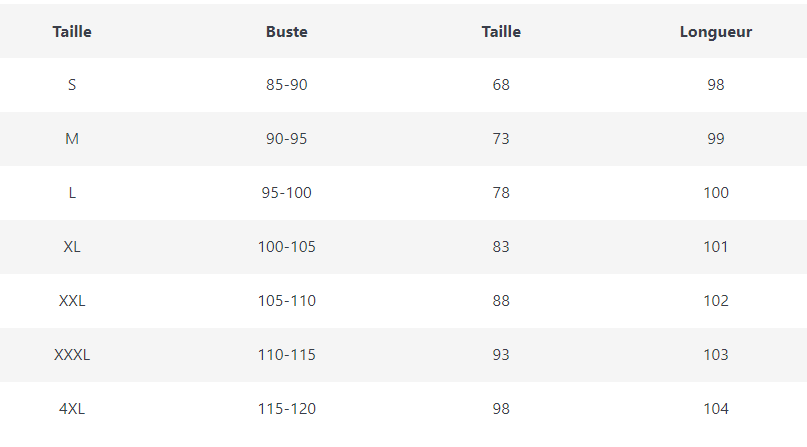The image size is (807, 447).
Task: Select the 90-95 bust value
Action: coord(287,139)
